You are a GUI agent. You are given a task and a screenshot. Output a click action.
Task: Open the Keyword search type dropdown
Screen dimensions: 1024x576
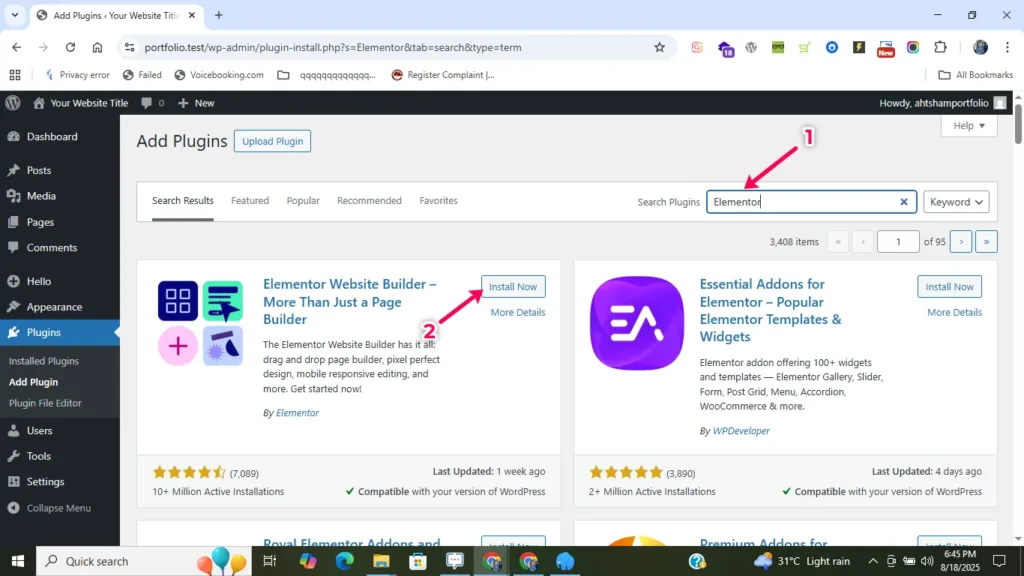pyautogui.click(x=955, y=202)
